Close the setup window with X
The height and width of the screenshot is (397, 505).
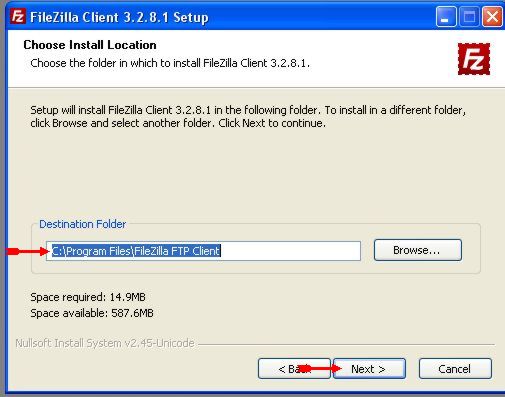point(492,16)
